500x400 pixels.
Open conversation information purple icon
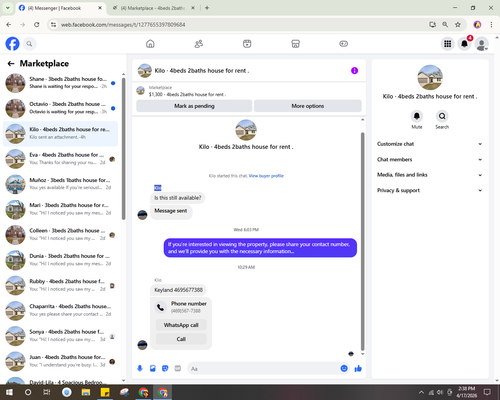[x=354, y=71]
